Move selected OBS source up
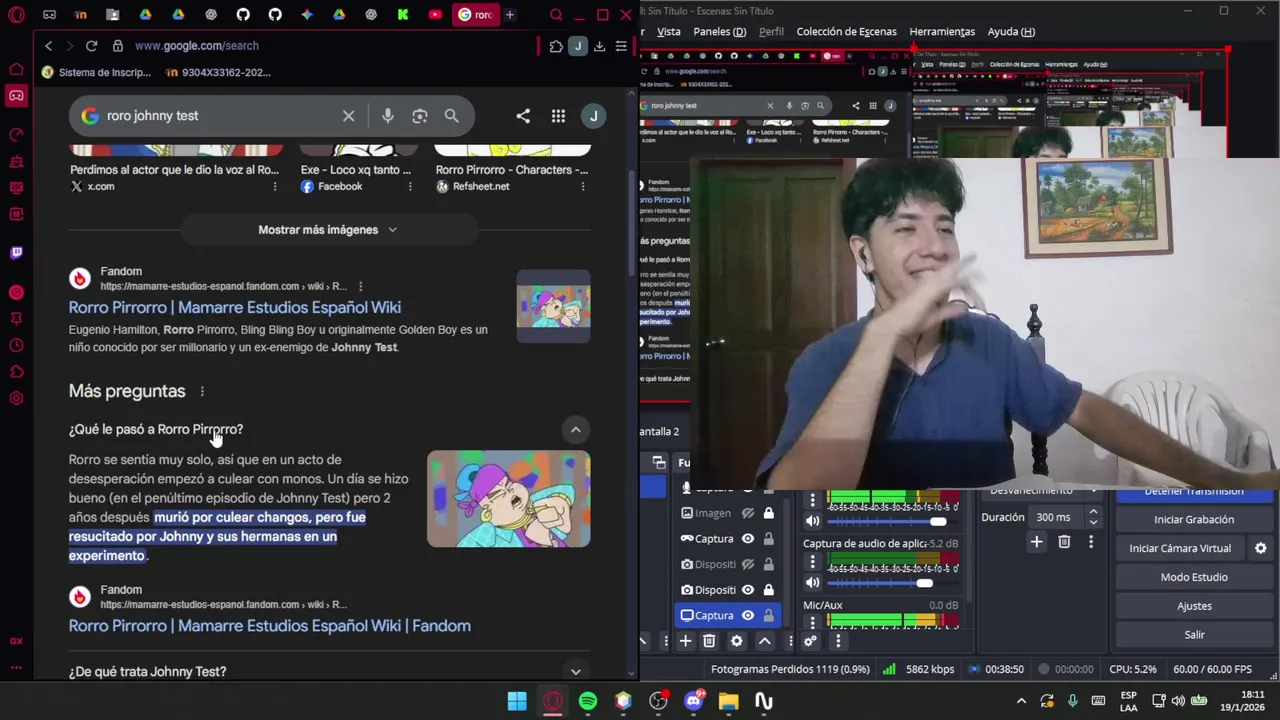This screenshot has width=1280, height=720. [x=764, y=641]
